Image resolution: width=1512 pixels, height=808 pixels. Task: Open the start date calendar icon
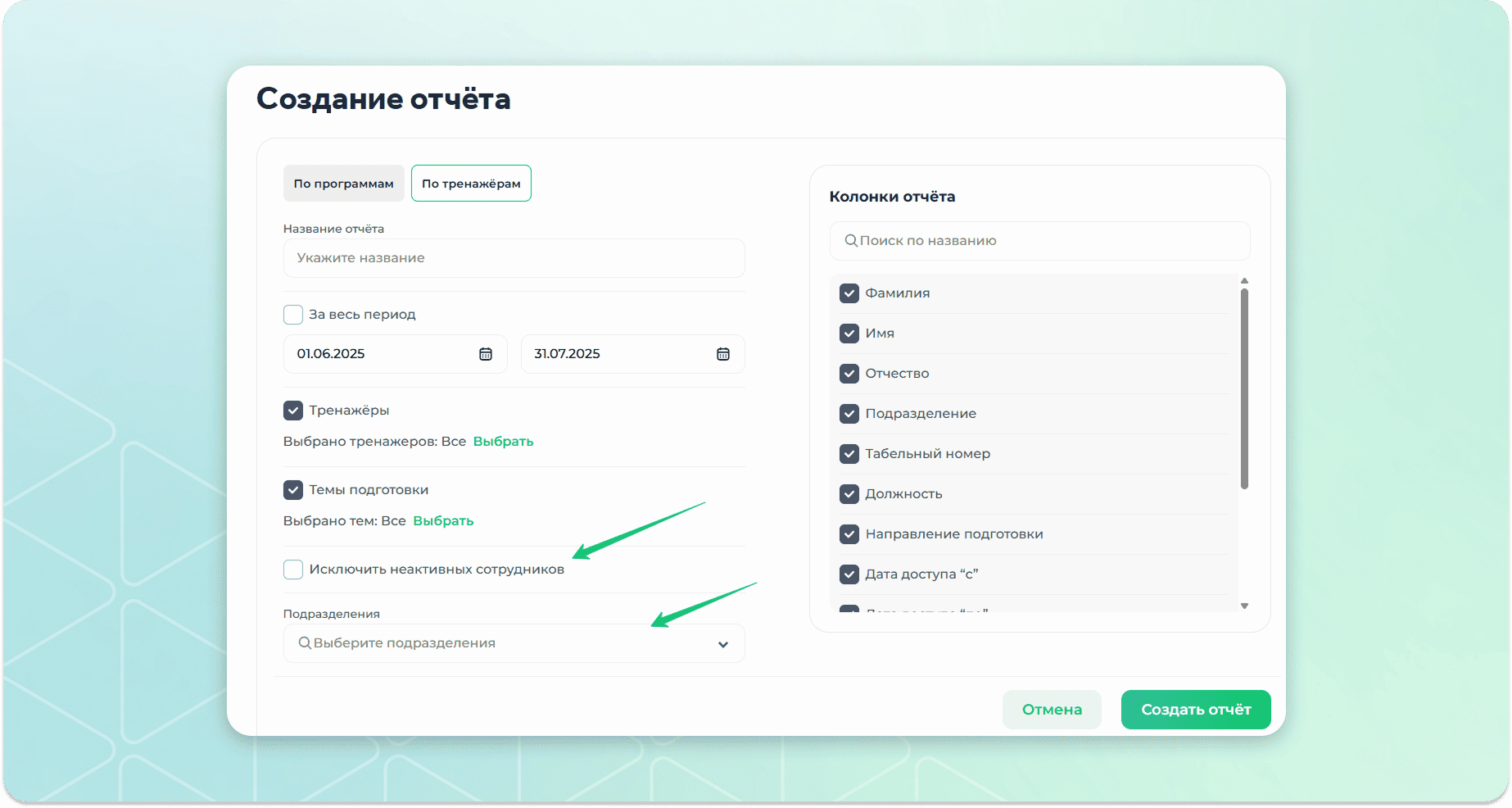486,354
